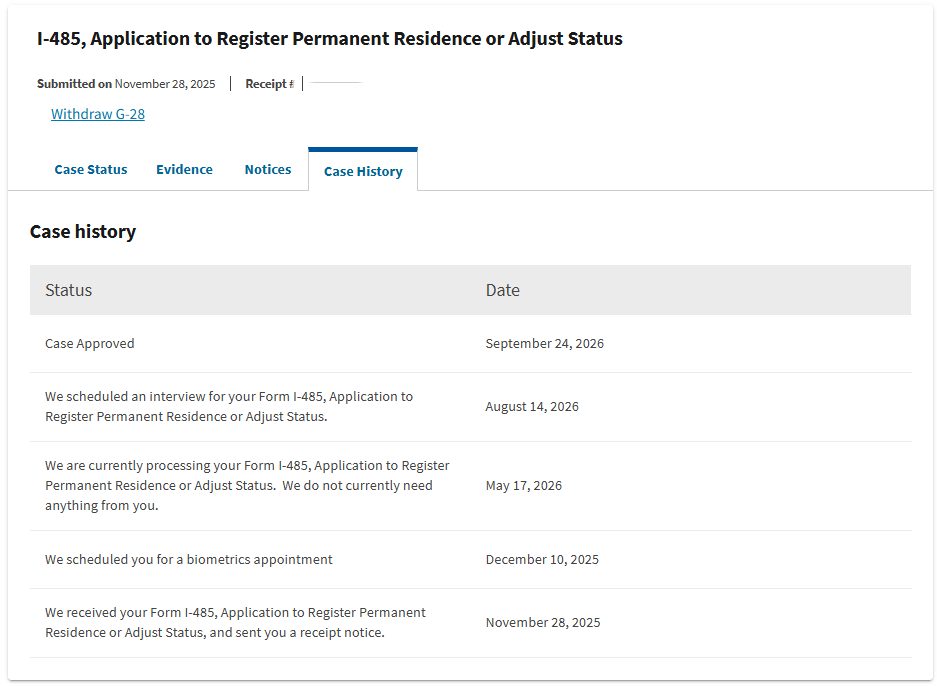Open the Case Status tab
Viewport: 937px width, 686px height.
click(91, 170)
